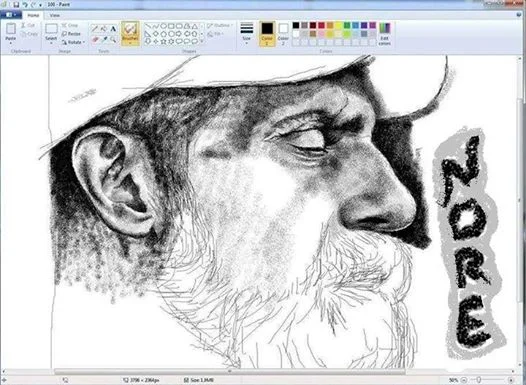This screenshot has height=385, width=526.
Task: Open the Rotate dropdown menu
Action: 73,42
